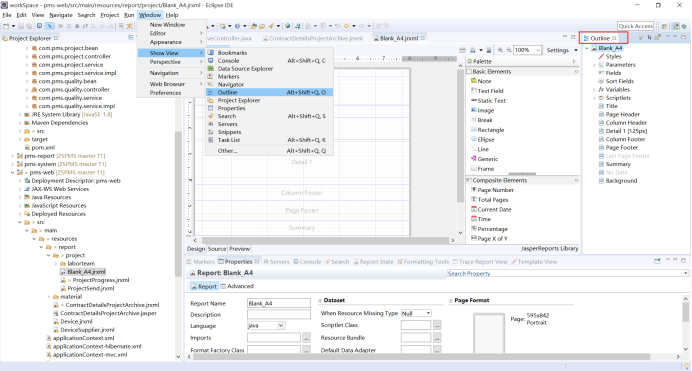Open Bookmarks view from Show View menu
The image size is (692, 371).
[x=269, y=52]
